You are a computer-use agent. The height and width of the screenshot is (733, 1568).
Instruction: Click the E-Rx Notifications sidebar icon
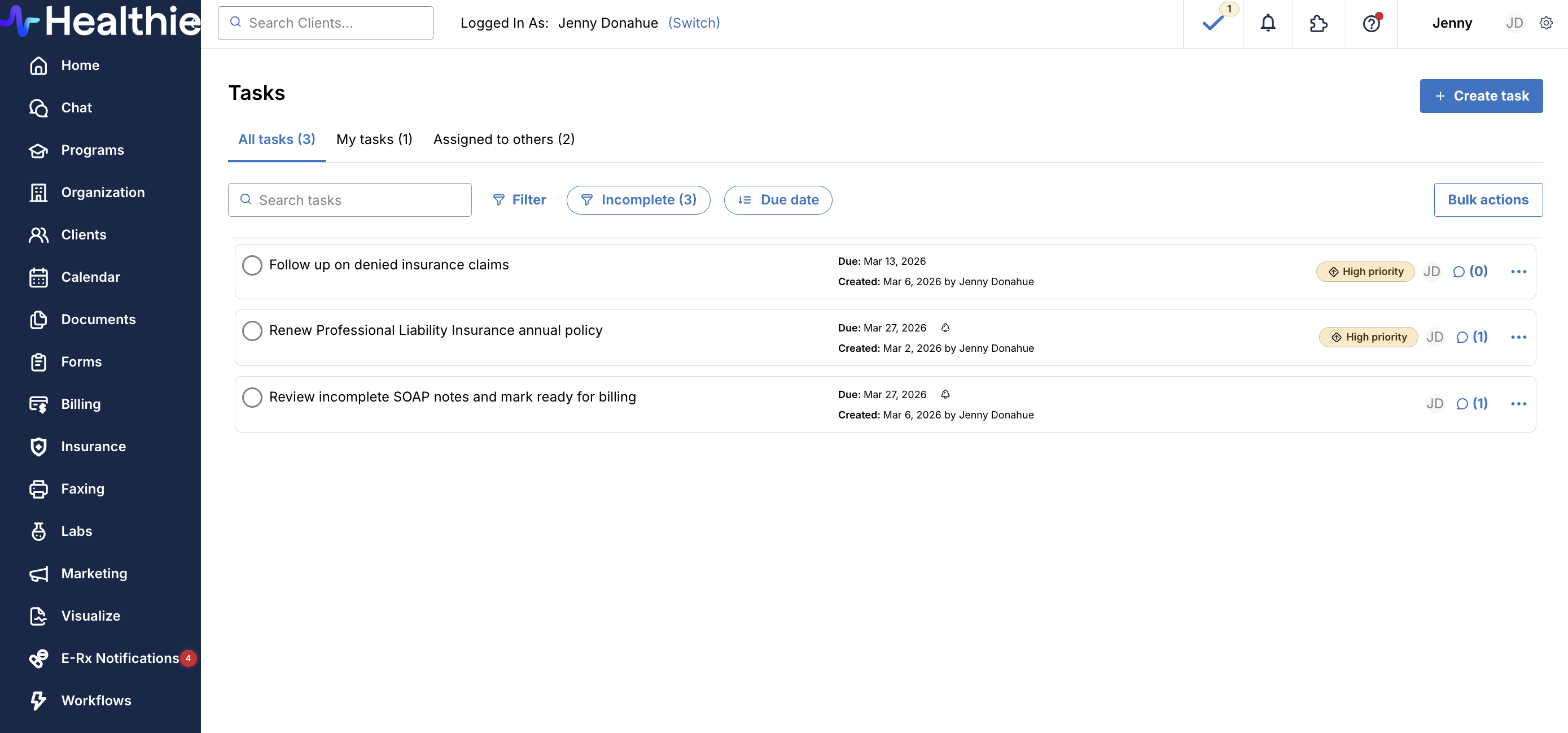pos(38,658)
